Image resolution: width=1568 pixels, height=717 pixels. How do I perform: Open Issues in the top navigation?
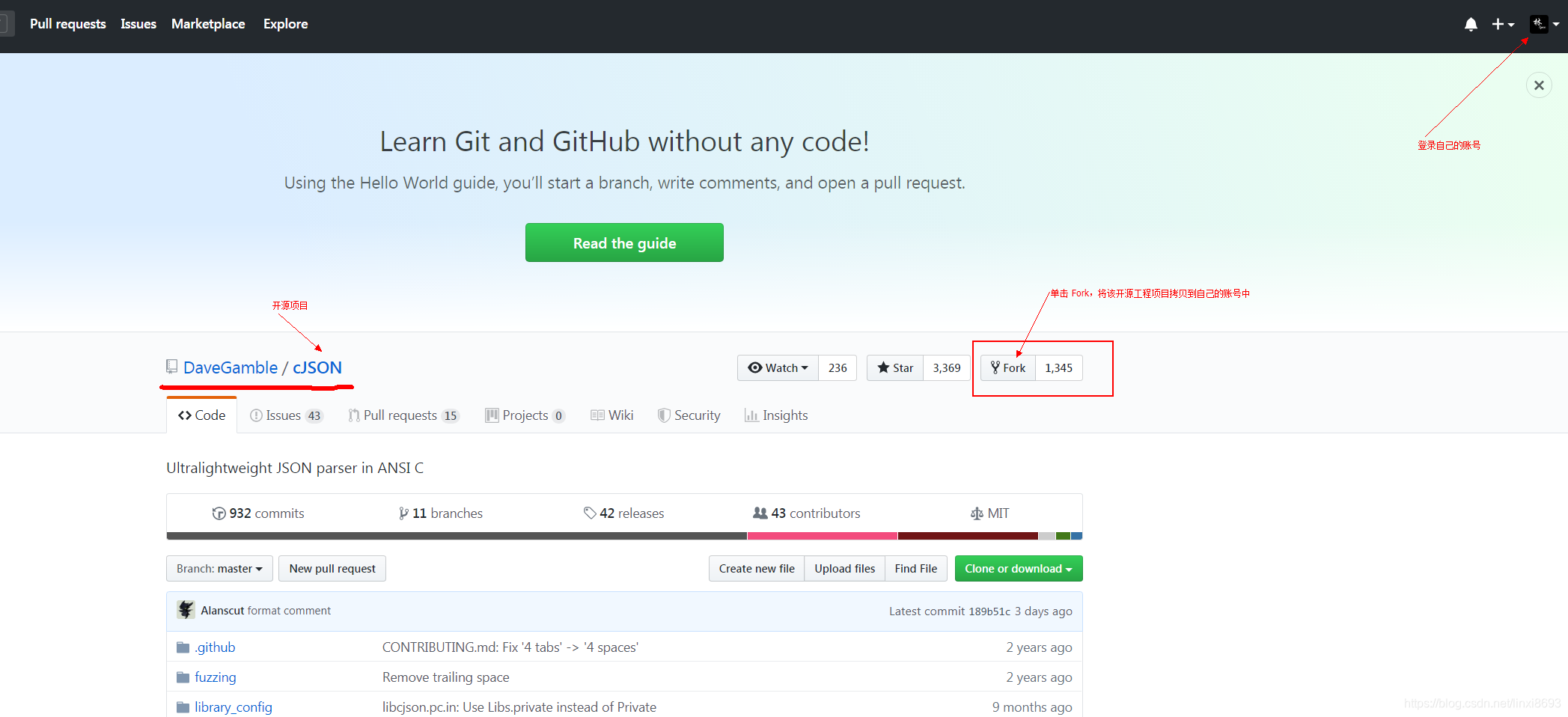(138, 24)
